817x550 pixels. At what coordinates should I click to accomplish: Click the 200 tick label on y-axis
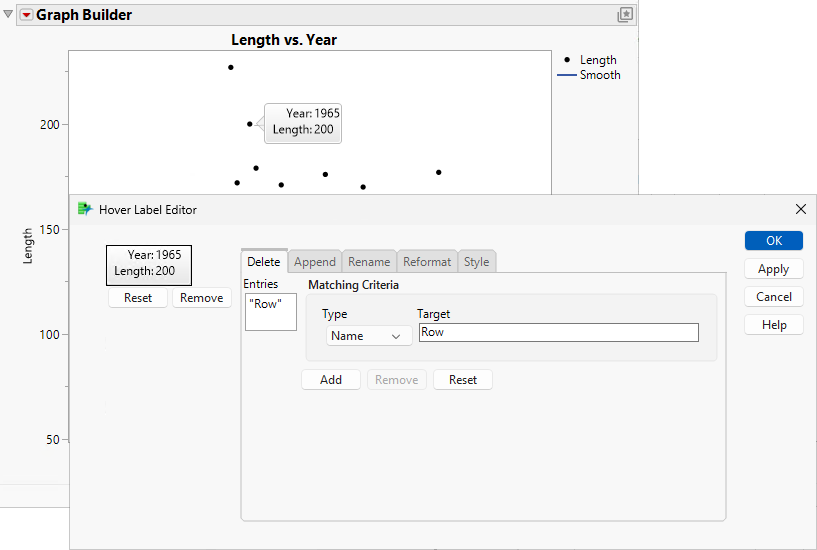point(50,124)
